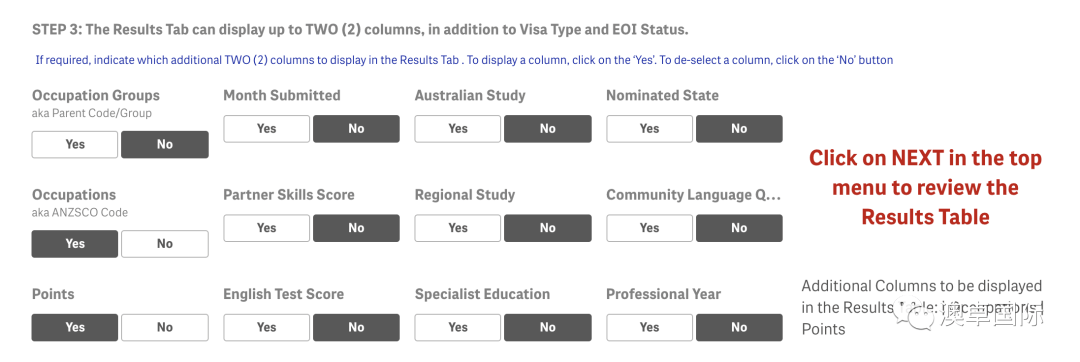Show the Nominated State column with Yes
Screen dimensions: 1080x362
[x=650, y=129]
